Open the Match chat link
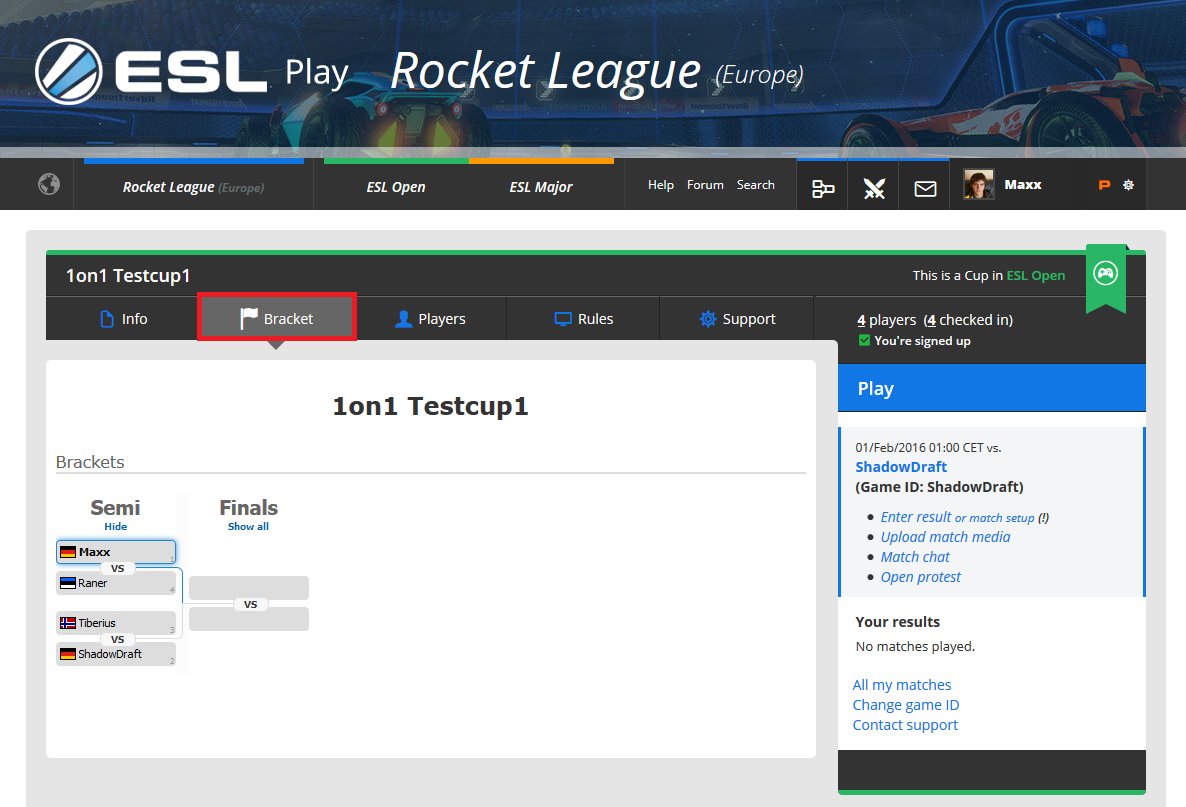The height and width of the screenshot is (807, 1186). (x=915, y=557)
